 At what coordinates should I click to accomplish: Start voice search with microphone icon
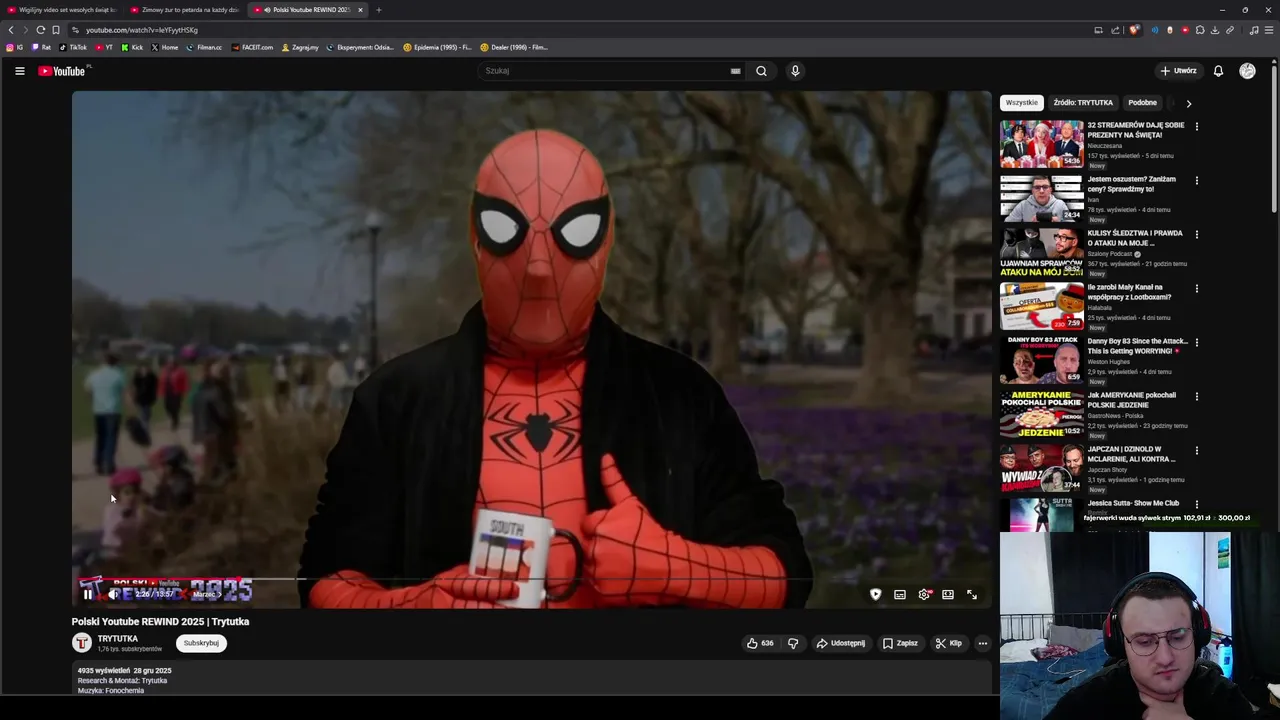pos(795,71)
